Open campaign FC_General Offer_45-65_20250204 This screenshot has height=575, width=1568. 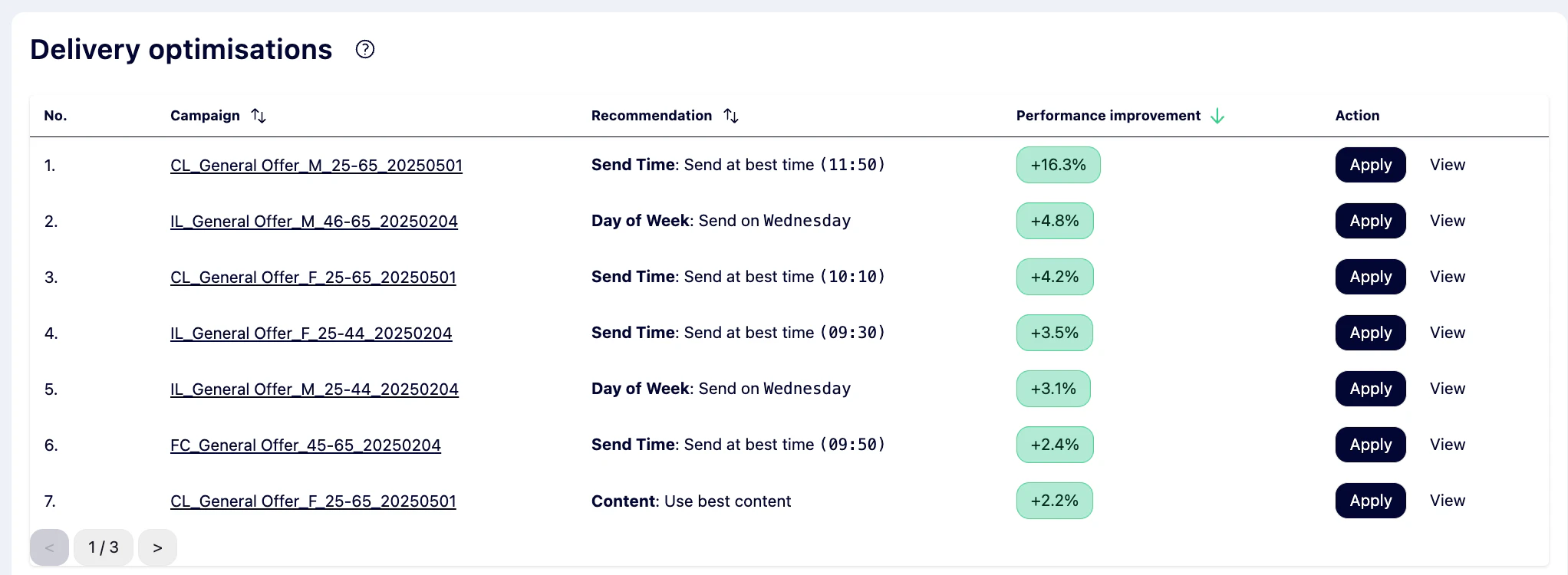pyautogui.click(x=305, y=445)
